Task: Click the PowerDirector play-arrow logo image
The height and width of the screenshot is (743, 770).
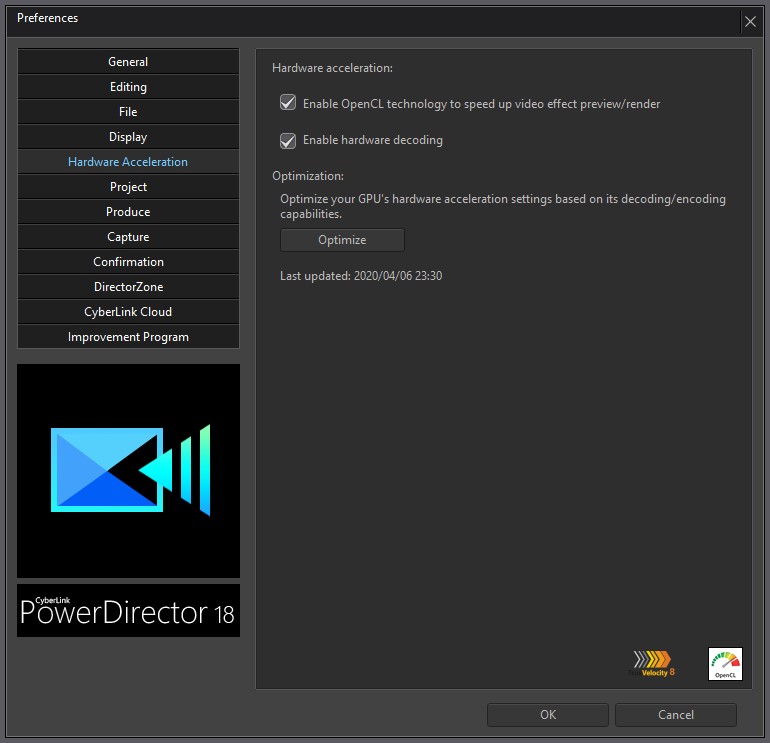Action: [128, 470]
